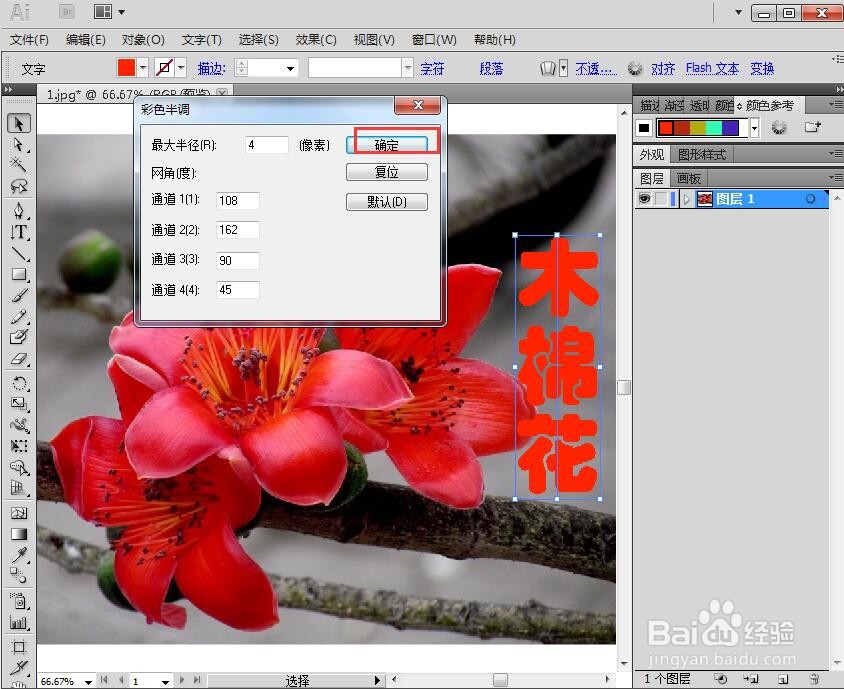The width and height of the screenshot is (844, 689).
Task: Select the Selection (black arrow) tool
Action: pyautogui.click(x=19, y=123)
